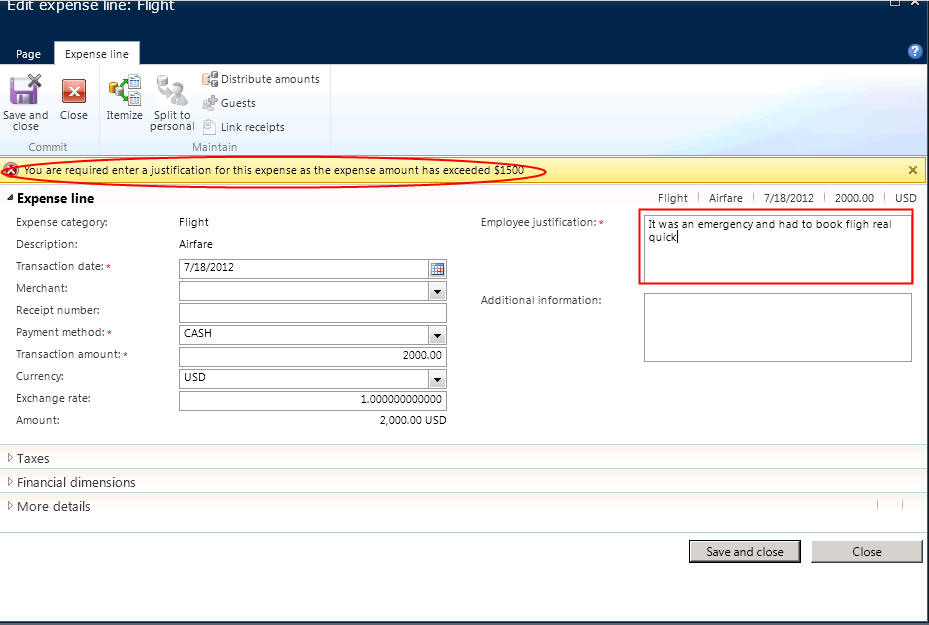Viewport: 929px width, 625px height.
Task: Click the red Close ribbon icon
Action: [74, 92]
